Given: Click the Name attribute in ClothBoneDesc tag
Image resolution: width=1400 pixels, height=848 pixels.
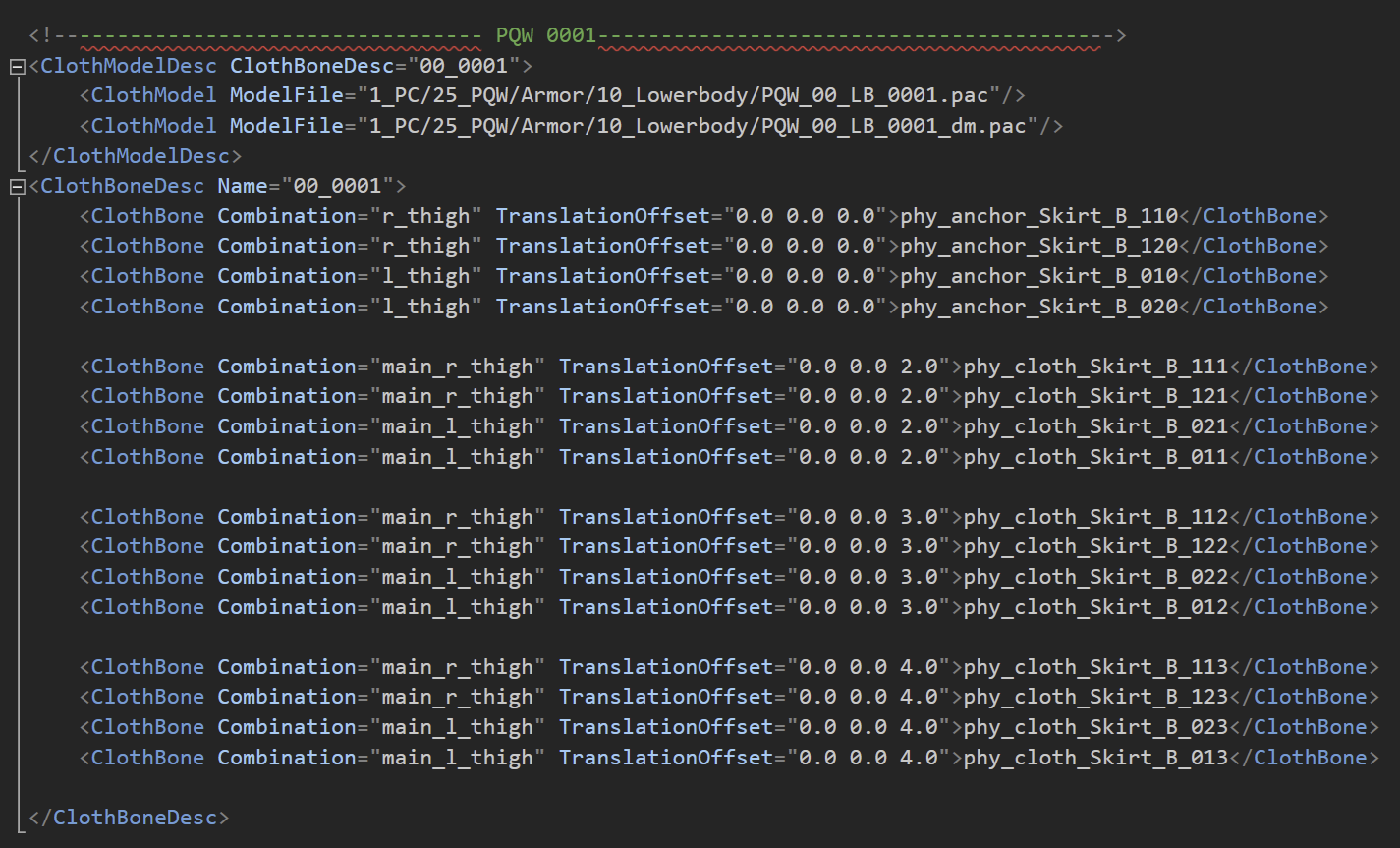Looking at the screenshot, I should (242, 187).
